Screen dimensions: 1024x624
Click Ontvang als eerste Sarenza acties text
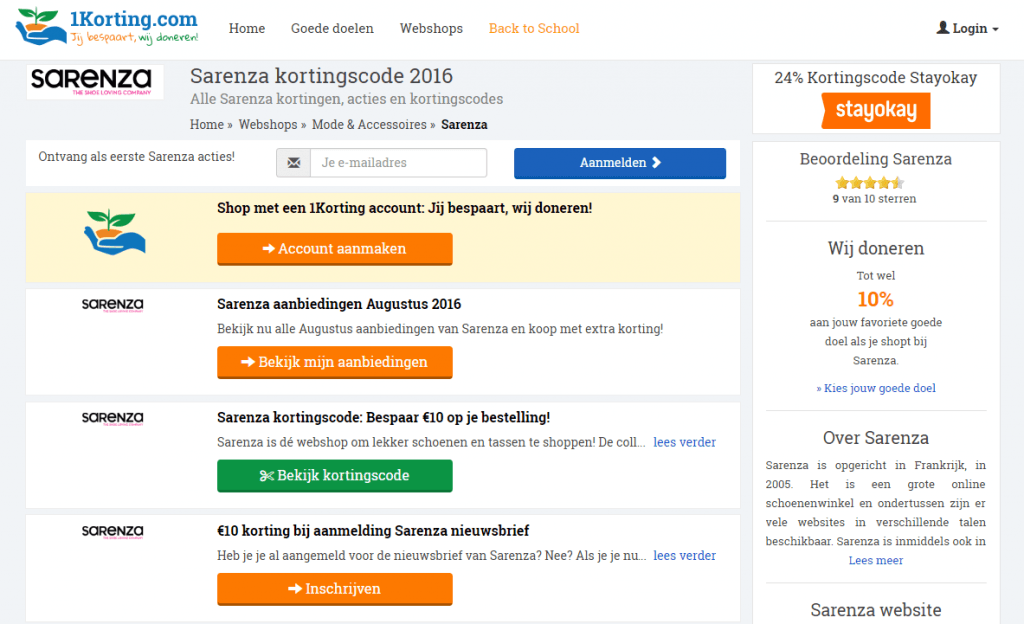pos(136,157)
